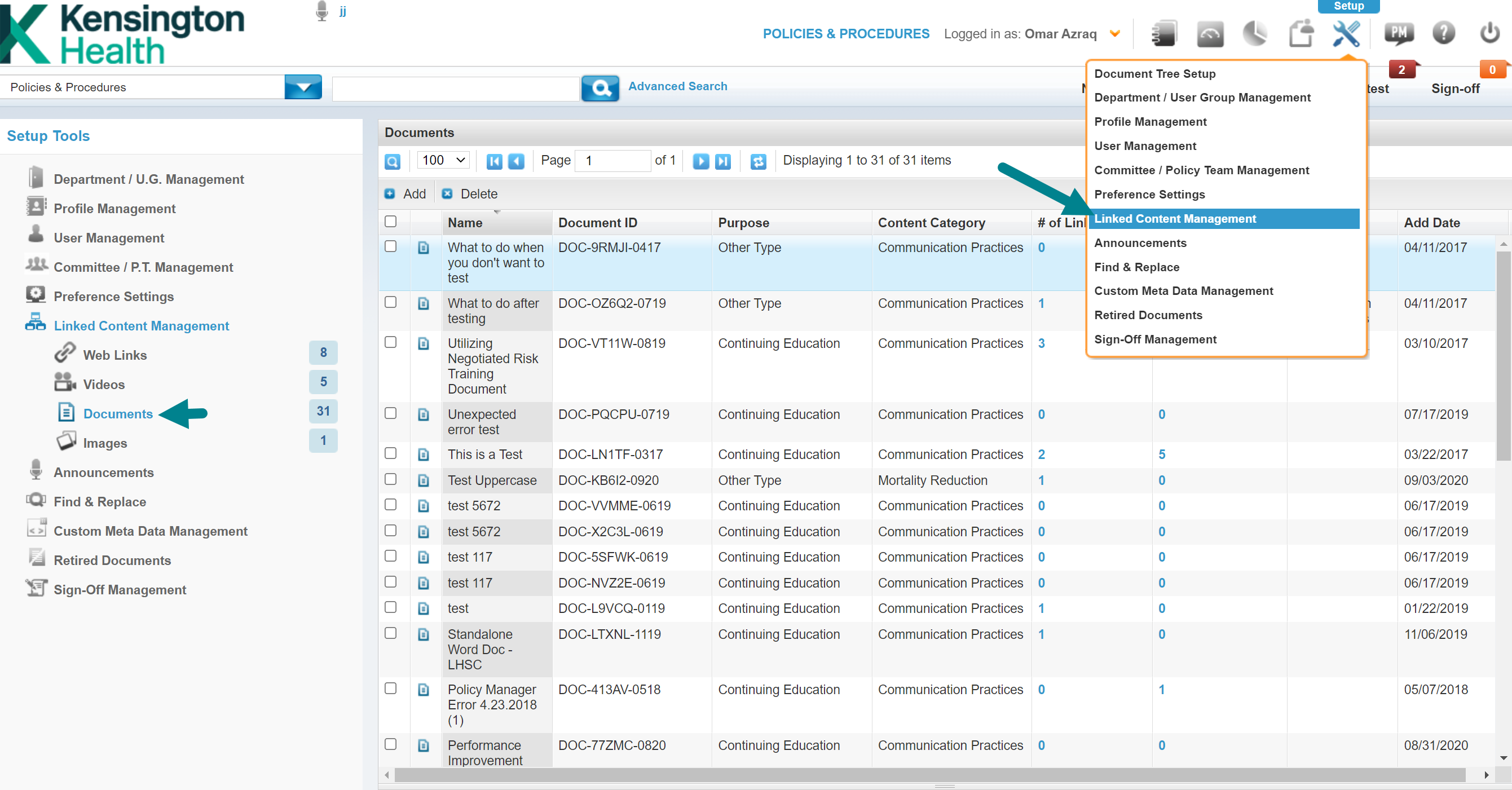Viewport: 1512px width, 790px height.
Task: Check the box for DOC-9RMJI-0417 row
Action: (390, 246)
